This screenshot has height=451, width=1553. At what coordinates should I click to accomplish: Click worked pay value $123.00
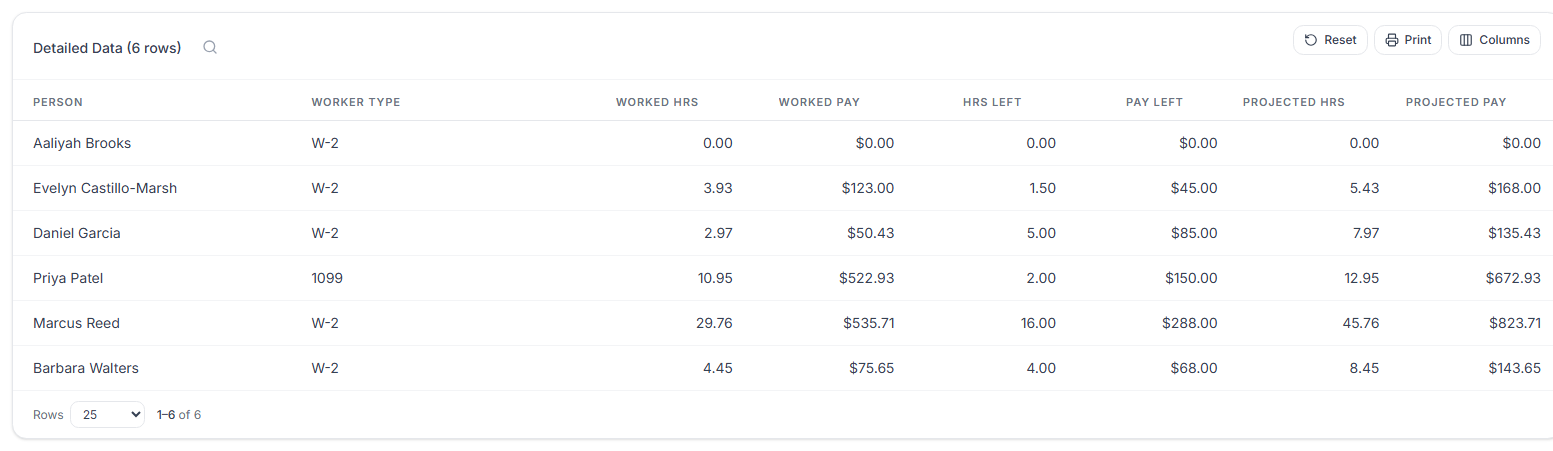click(867, 188)
